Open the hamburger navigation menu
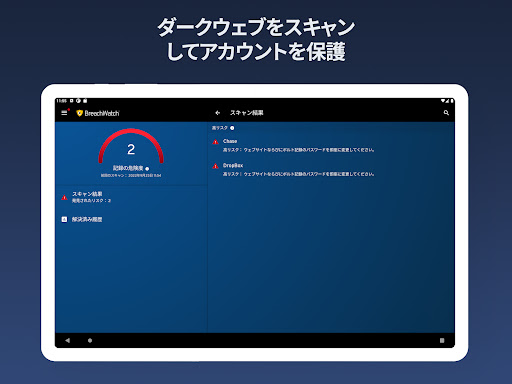 coord(64,113)
